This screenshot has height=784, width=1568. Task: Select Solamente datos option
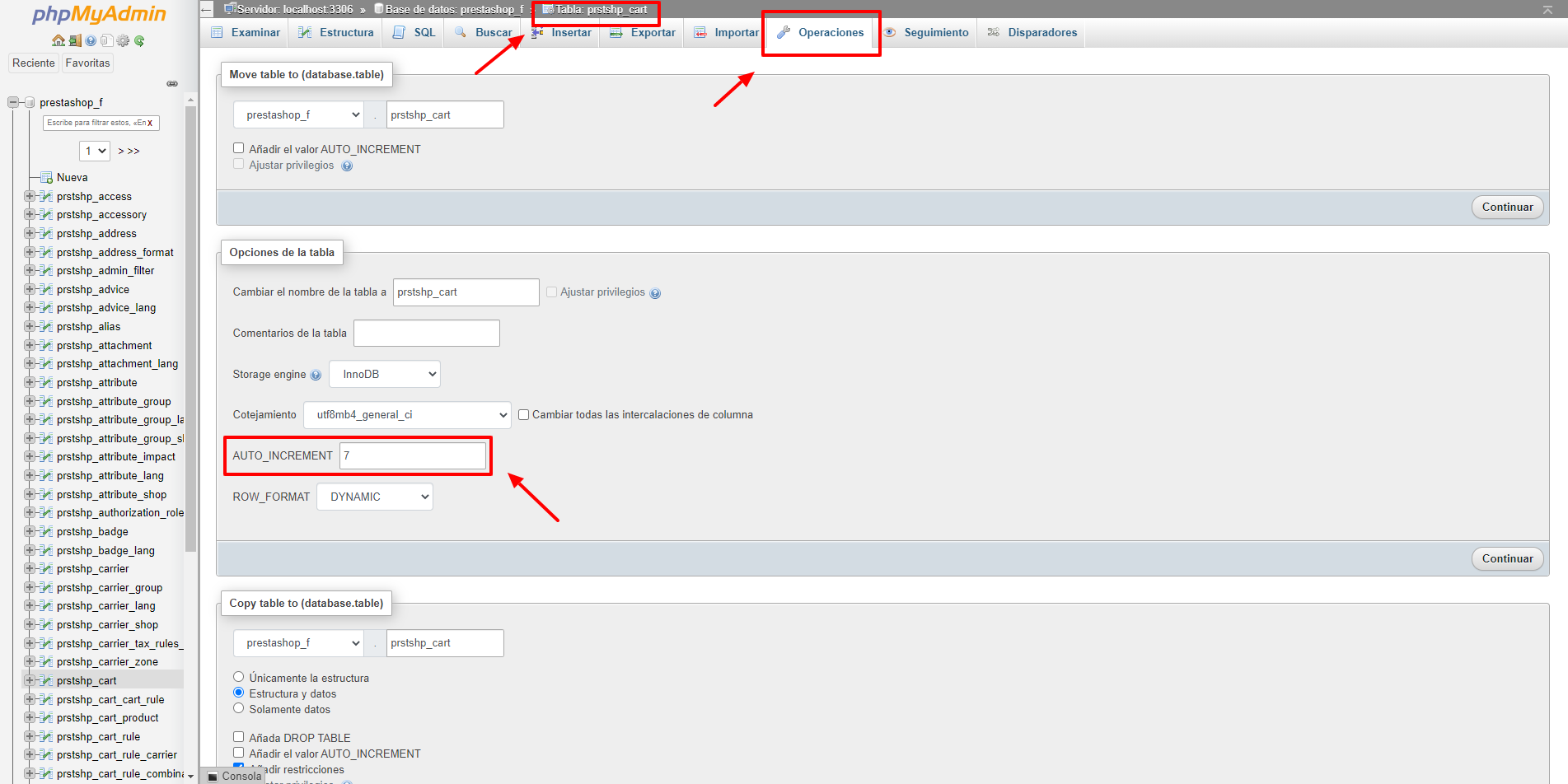[x=238, y=708]
